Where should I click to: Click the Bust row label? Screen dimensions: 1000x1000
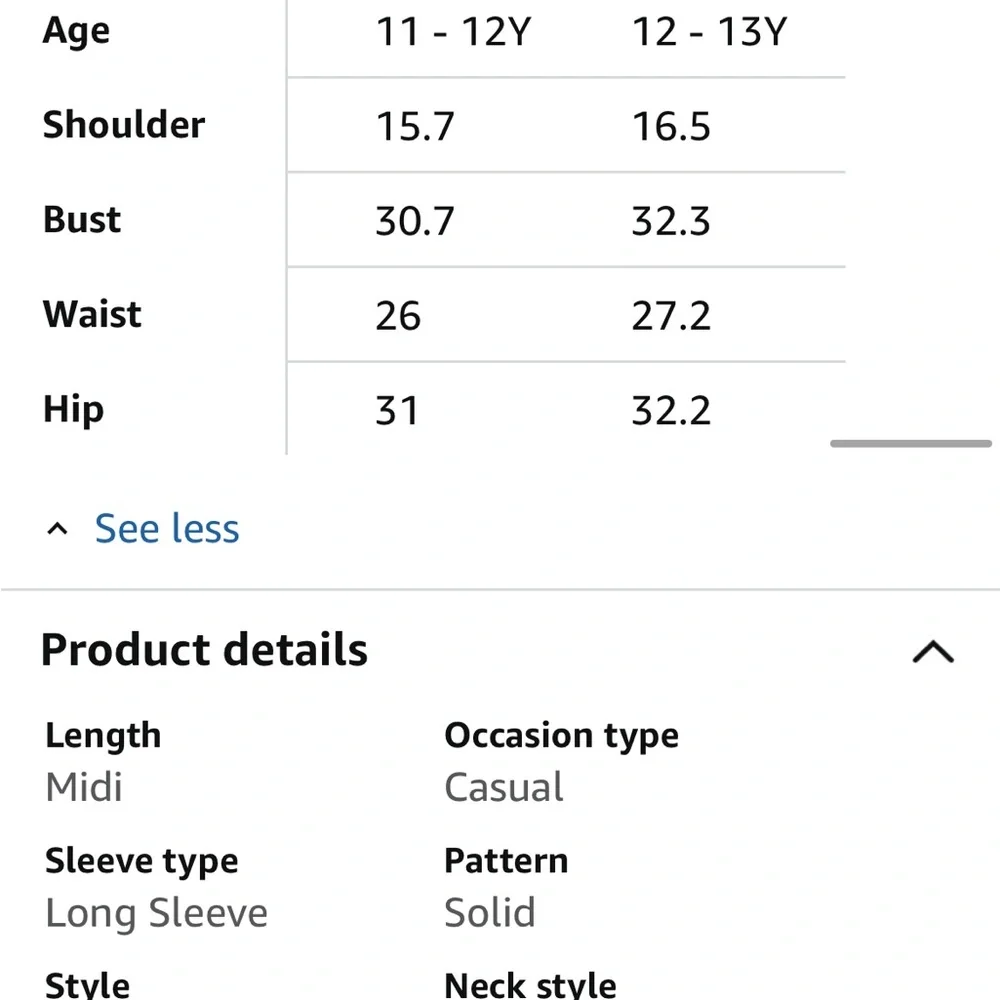click(x=81, y=220)
